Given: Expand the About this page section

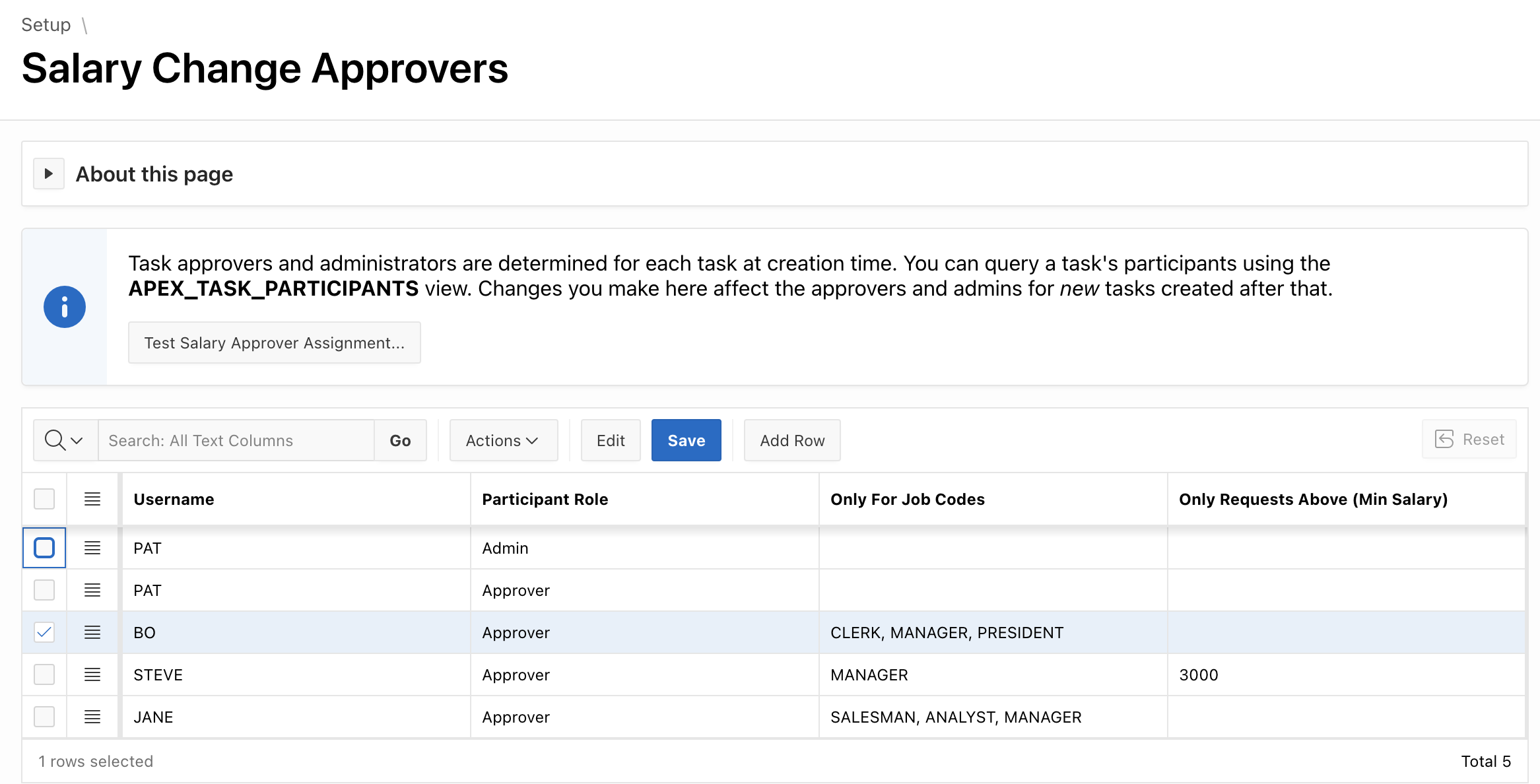Looking at the screenshot, I should [x=49, y=174].
